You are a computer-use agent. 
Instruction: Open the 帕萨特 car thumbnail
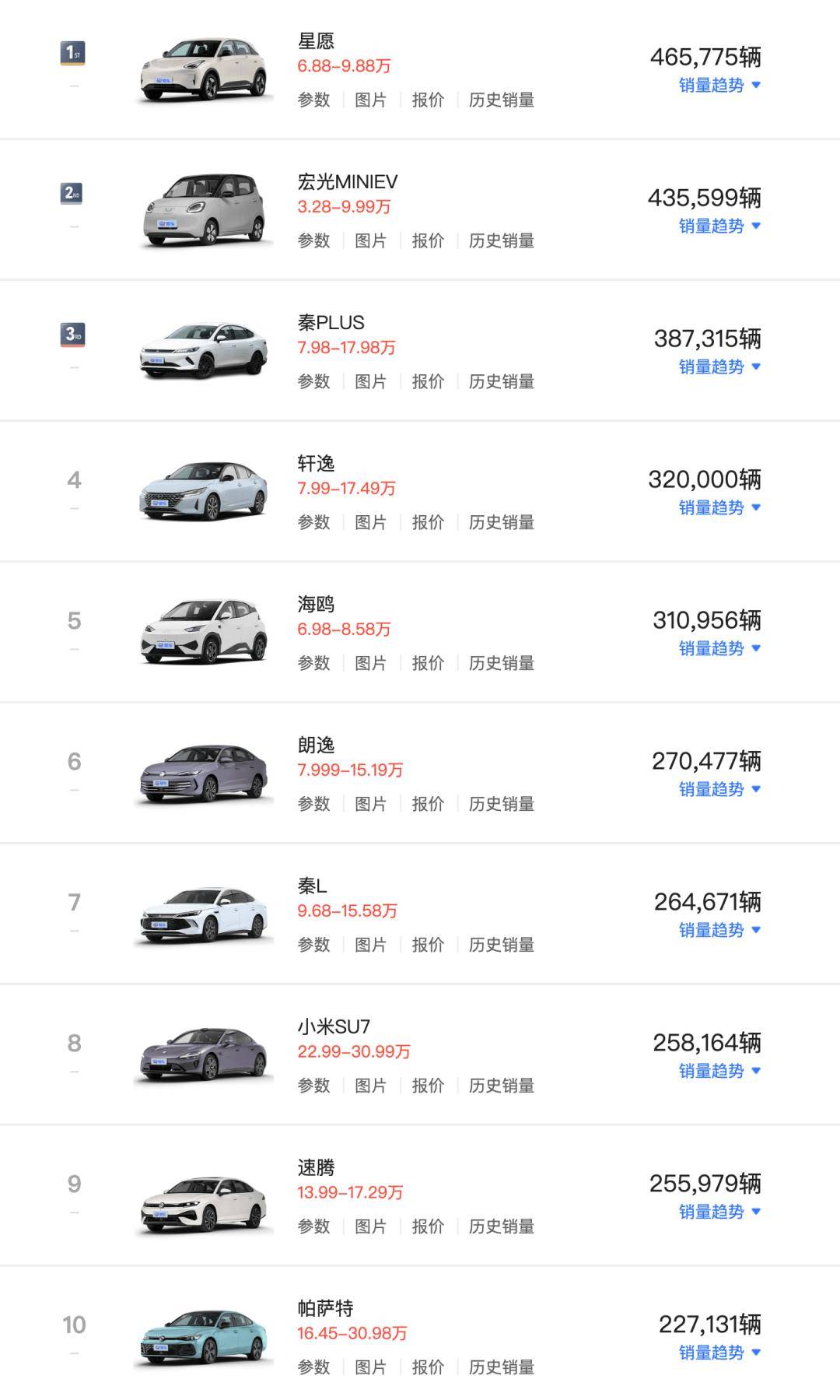204,1337
